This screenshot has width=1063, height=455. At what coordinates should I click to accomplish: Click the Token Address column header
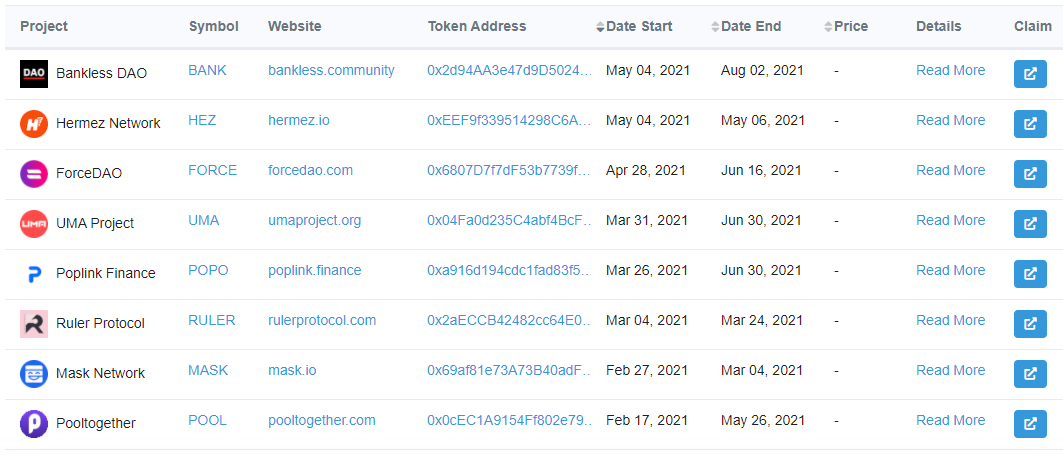coord(477,26)
